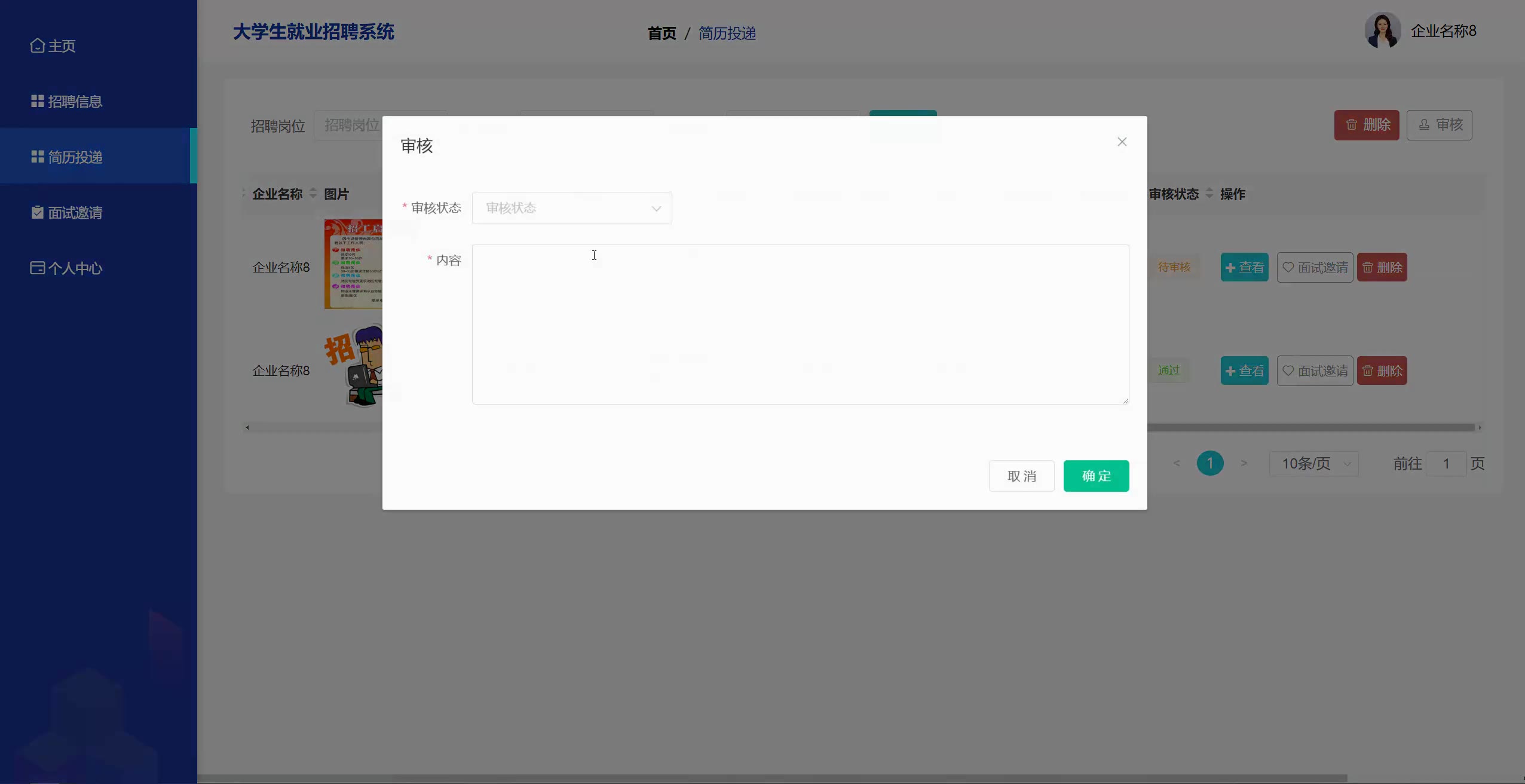
Task: Click the user avatar in header
Action: (x=1382, y=30)
